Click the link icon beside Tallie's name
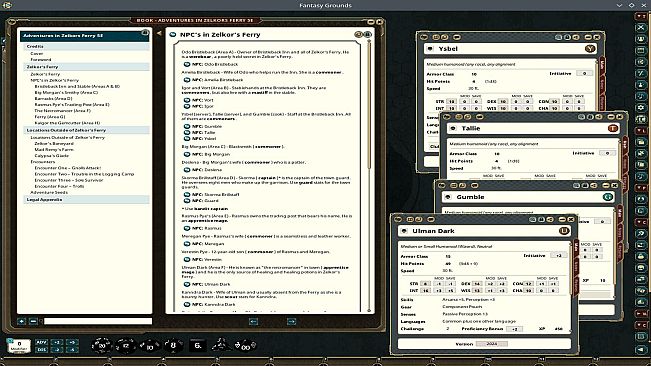The width and height of the screenshot is (651, 366). tap(453, 129)
